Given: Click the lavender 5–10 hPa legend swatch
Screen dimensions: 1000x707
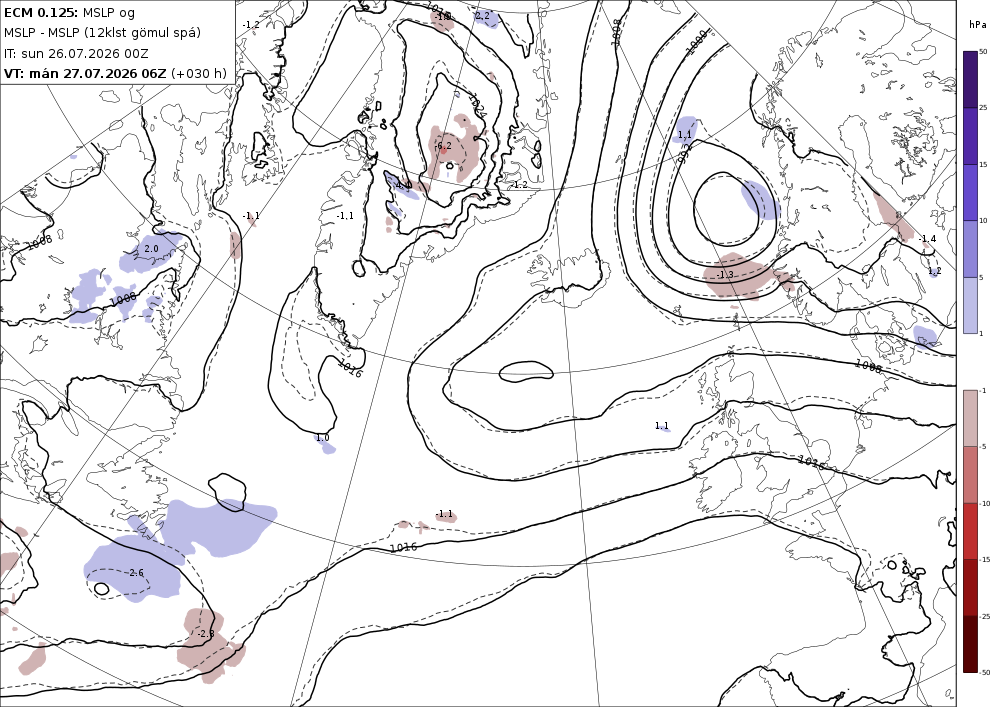Looking at the screenshot, I should pos(970,249).
